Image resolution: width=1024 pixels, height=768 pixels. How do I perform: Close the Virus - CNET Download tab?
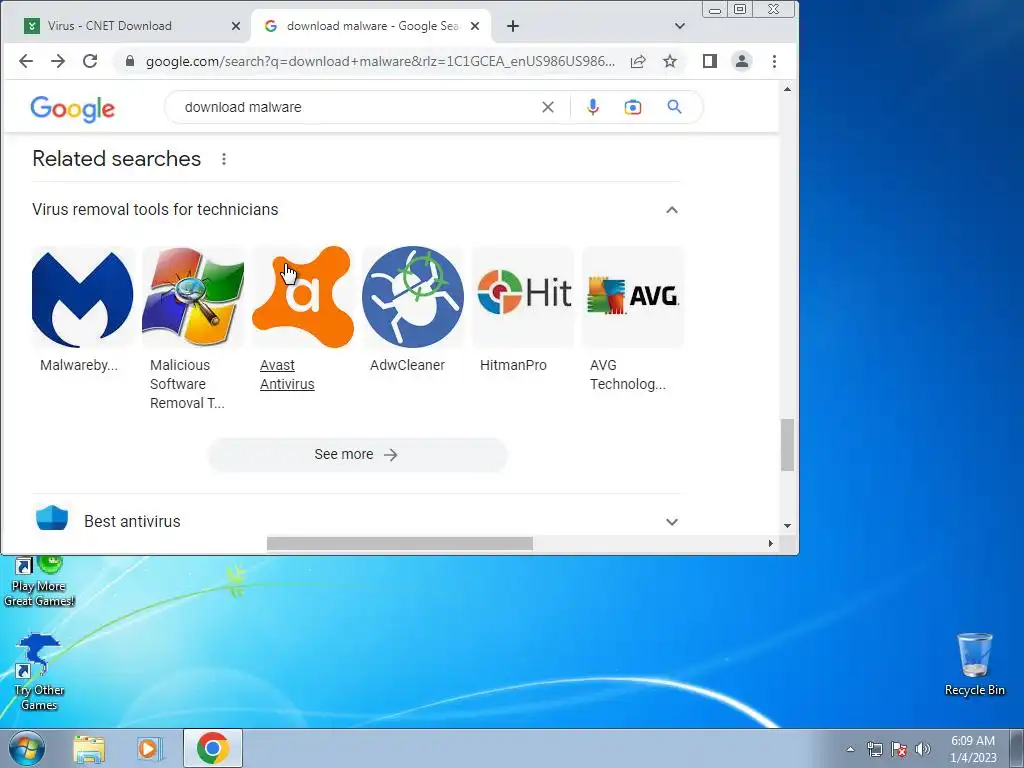[236, 26]
